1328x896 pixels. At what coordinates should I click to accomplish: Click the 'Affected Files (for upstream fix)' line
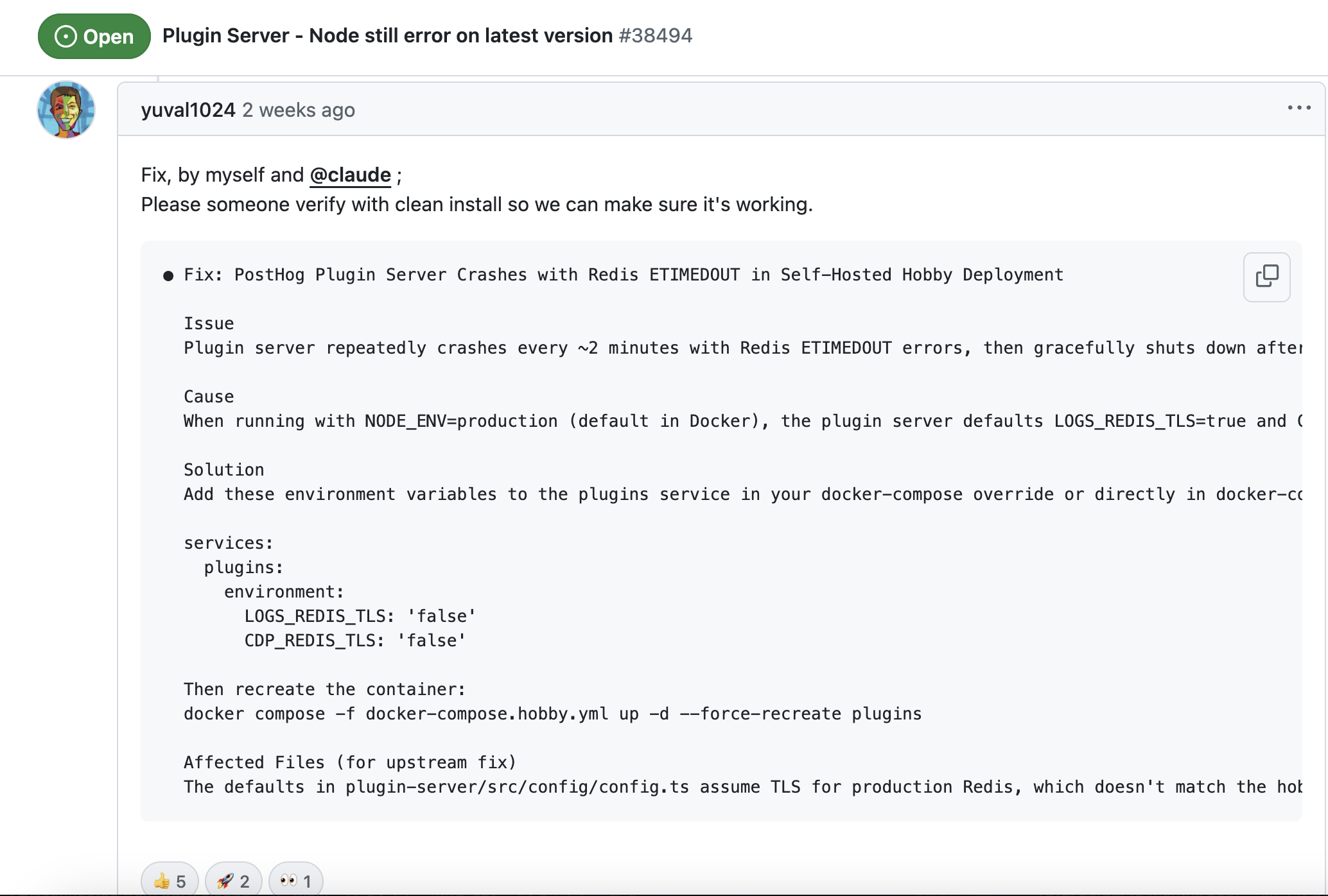[x=350, y=762]
